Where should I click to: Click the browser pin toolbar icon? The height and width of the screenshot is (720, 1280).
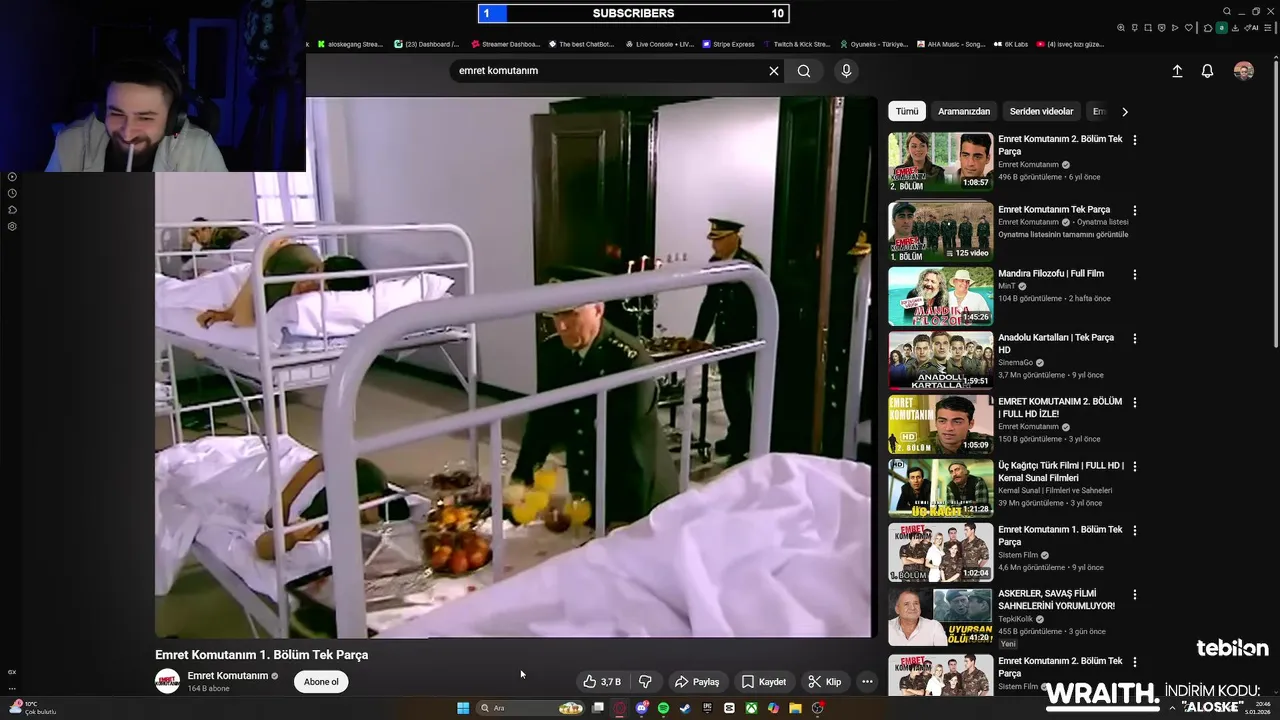[x=1134, y=28]
